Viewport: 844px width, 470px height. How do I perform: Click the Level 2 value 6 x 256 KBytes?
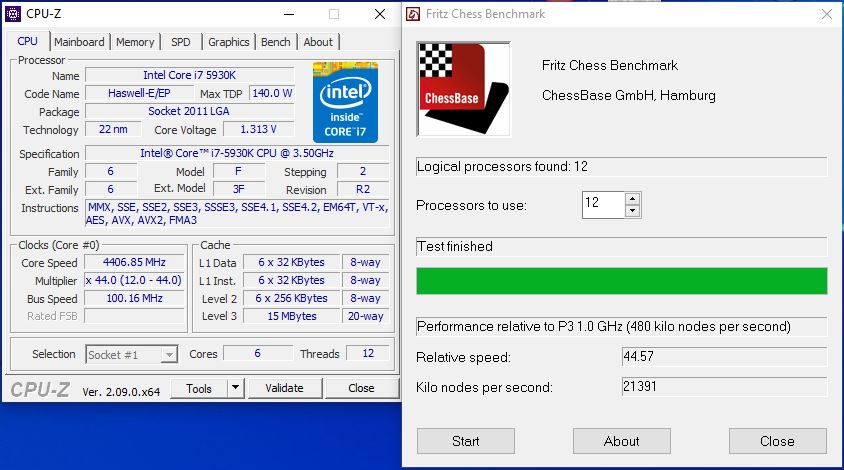coord(291,298)
